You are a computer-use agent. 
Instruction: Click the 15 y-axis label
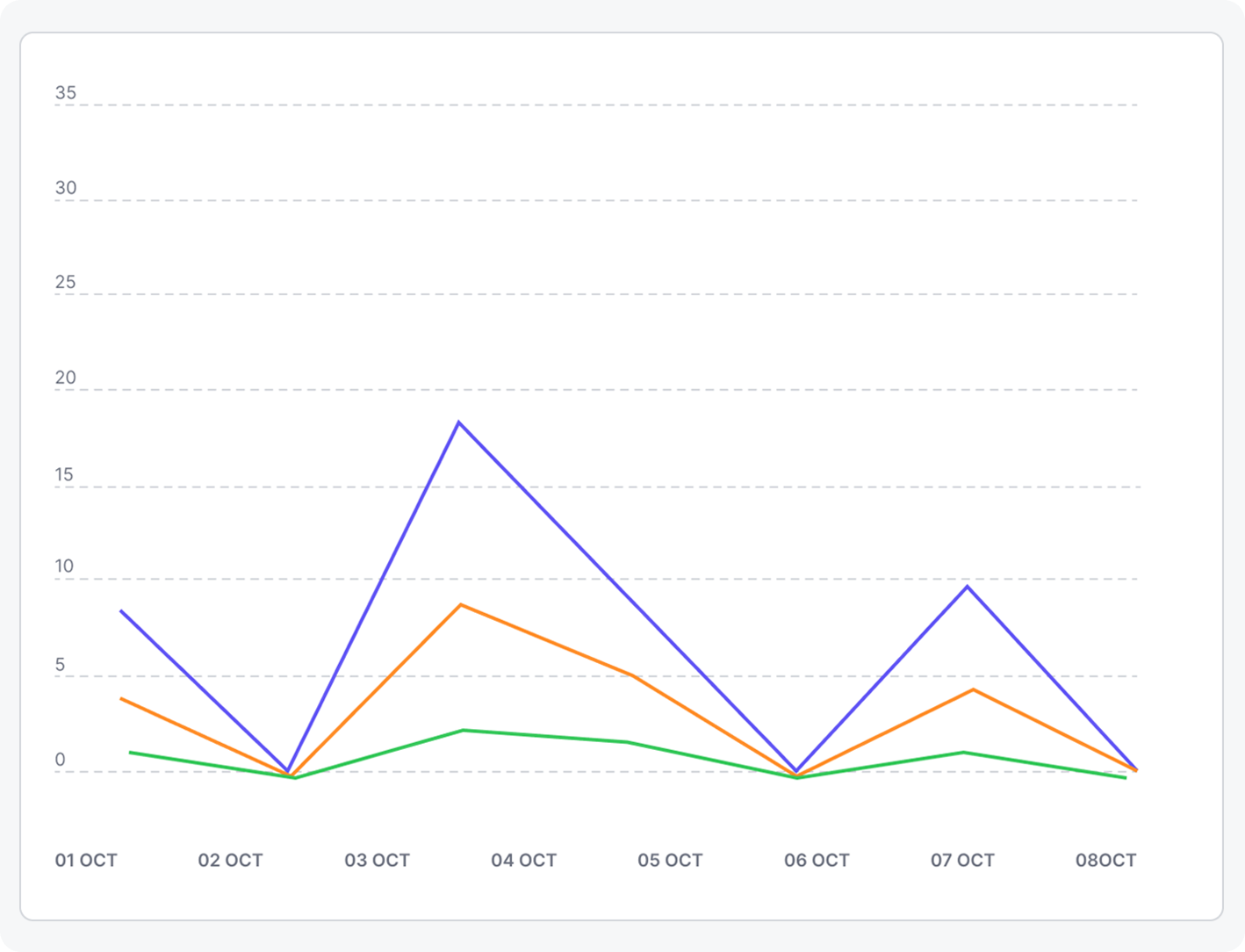pos(64,475)
